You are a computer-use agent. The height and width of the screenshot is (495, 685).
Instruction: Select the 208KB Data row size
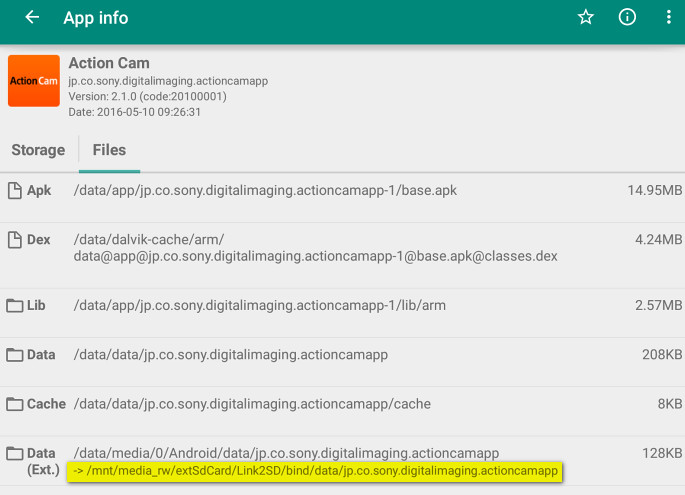[661, 355]
